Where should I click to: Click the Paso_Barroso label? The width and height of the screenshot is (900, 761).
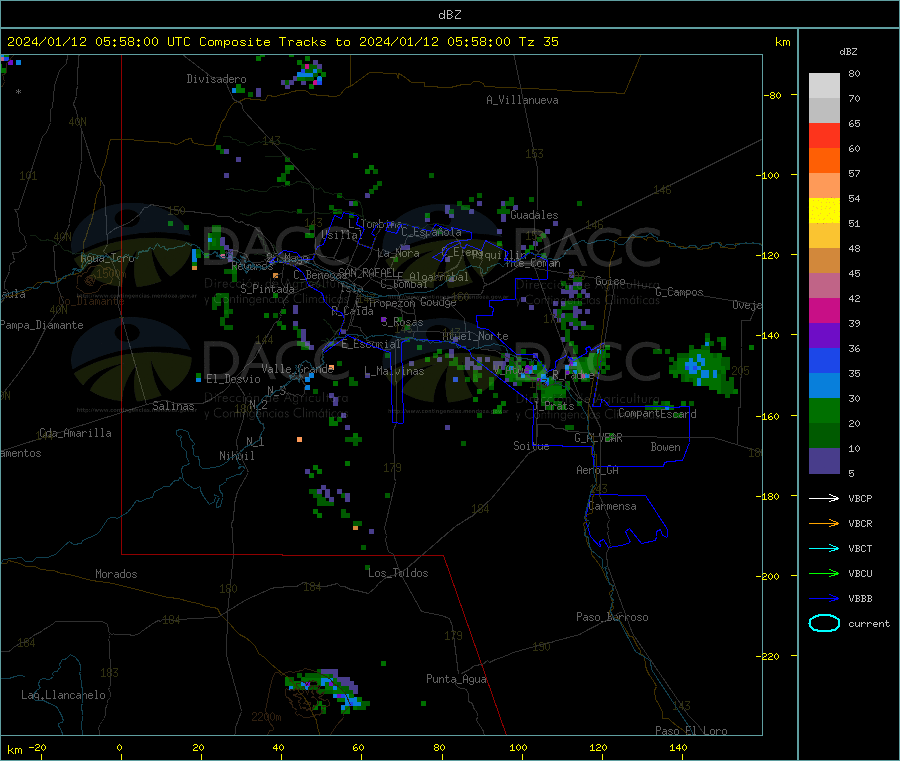tap(612, 617)
